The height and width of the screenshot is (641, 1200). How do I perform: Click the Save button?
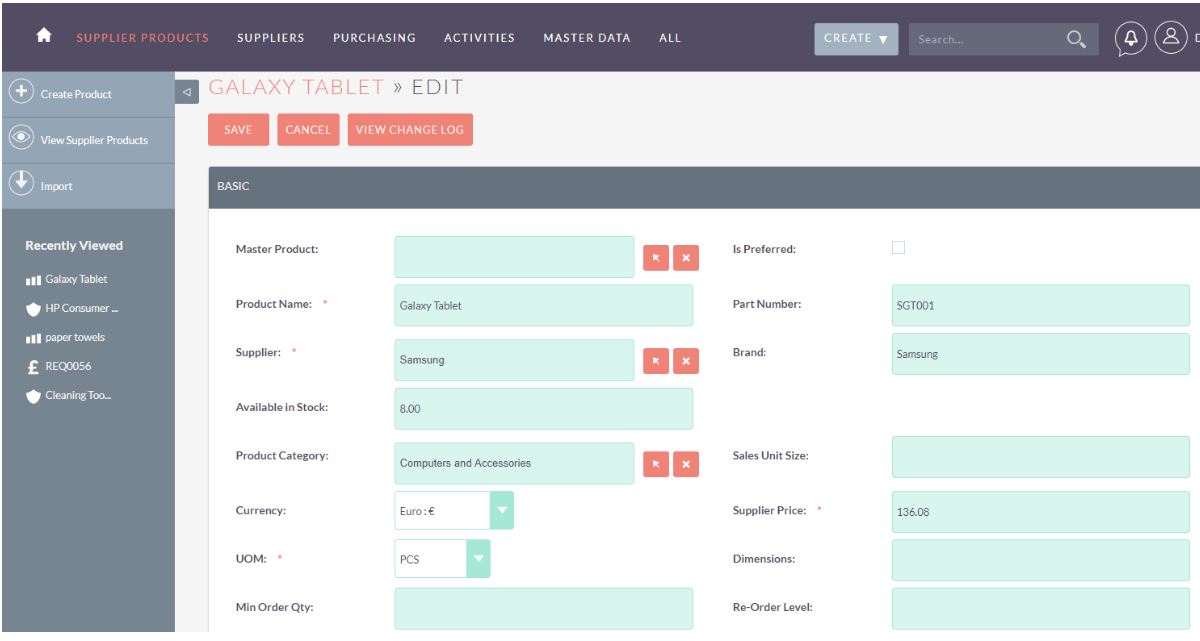(x=238, y=130)
